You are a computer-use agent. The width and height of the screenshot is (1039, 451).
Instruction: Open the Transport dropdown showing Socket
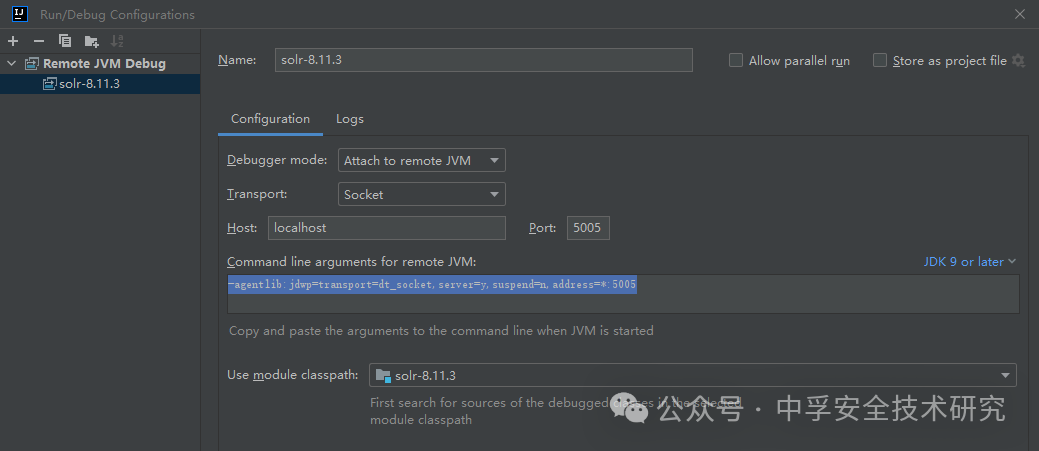[x=421, y=195]
